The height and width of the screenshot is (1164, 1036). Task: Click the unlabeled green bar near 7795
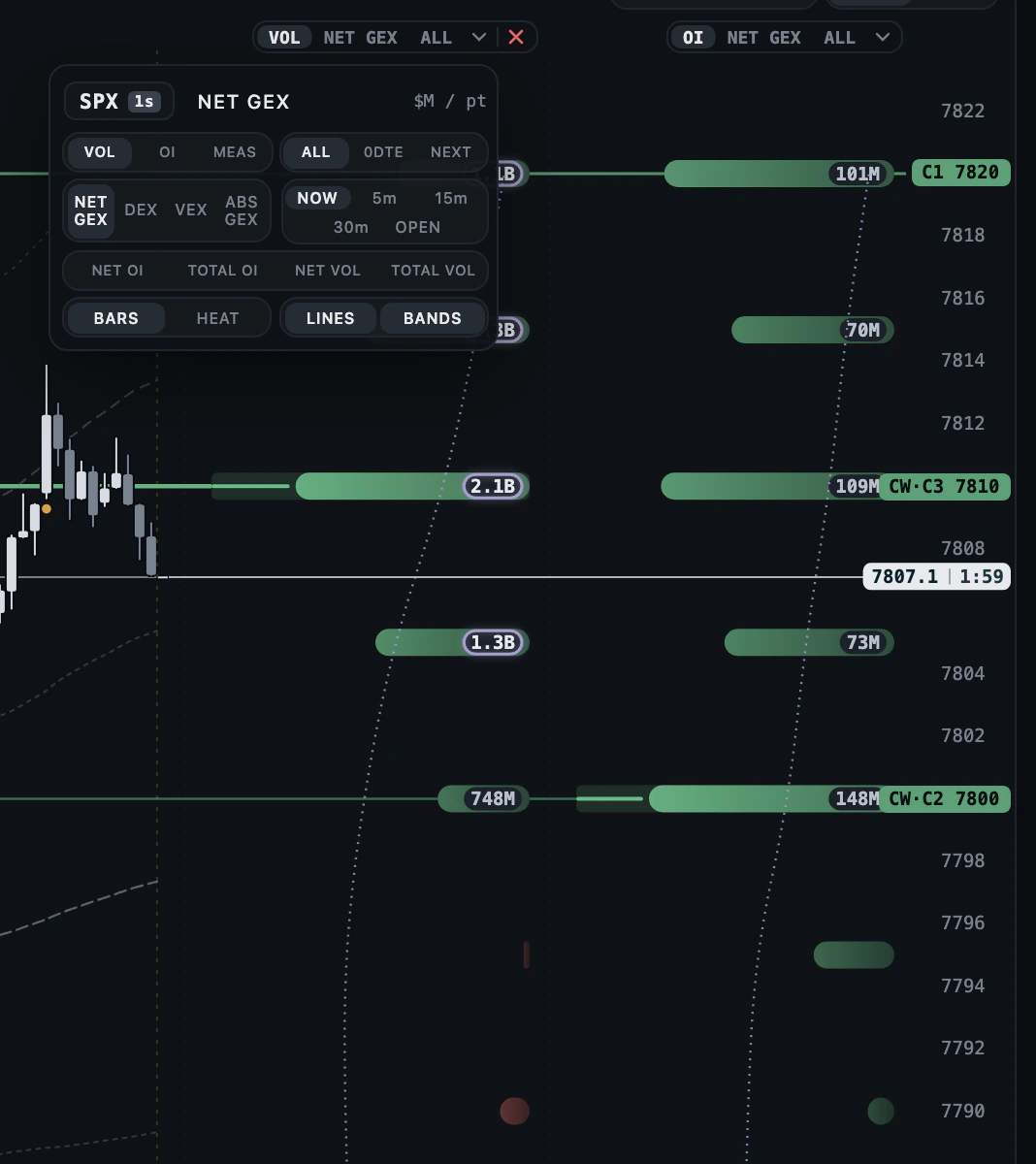[854, 954]
